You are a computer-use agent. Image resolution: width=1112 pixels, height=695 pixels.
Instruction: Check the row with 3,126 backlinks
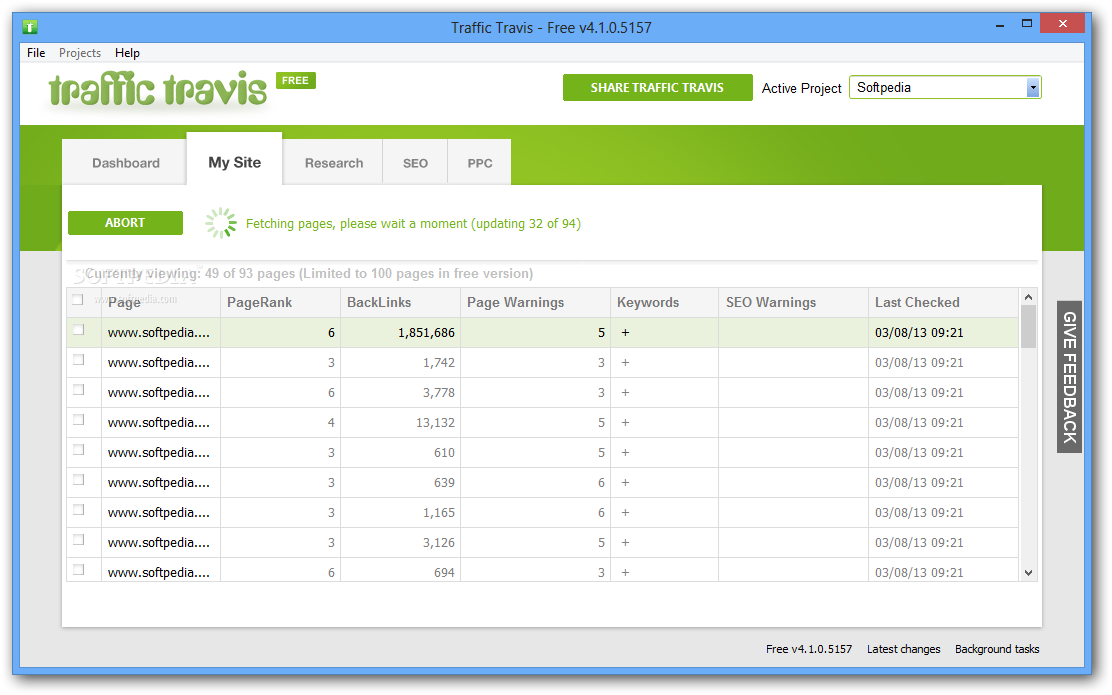click(79, 540)
